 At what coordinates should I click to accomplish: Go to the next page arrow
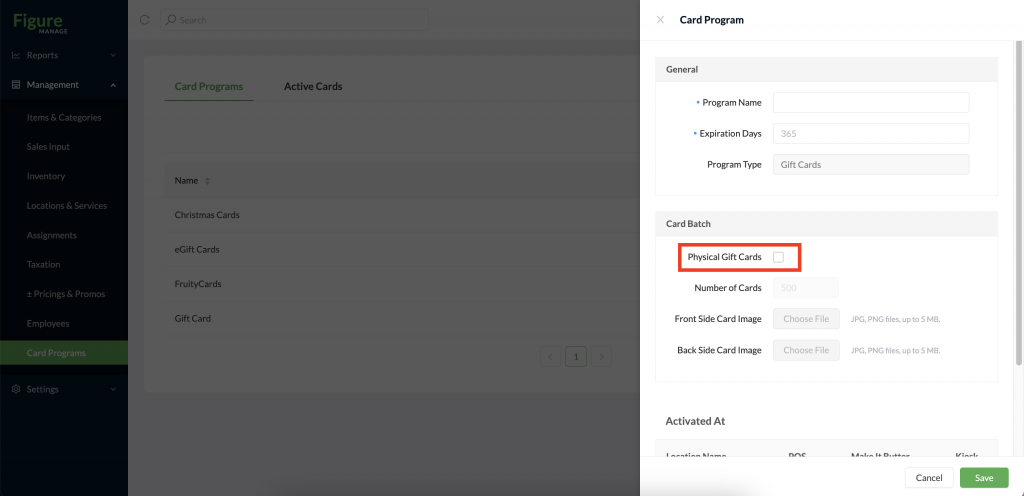[x=601, y=356]
